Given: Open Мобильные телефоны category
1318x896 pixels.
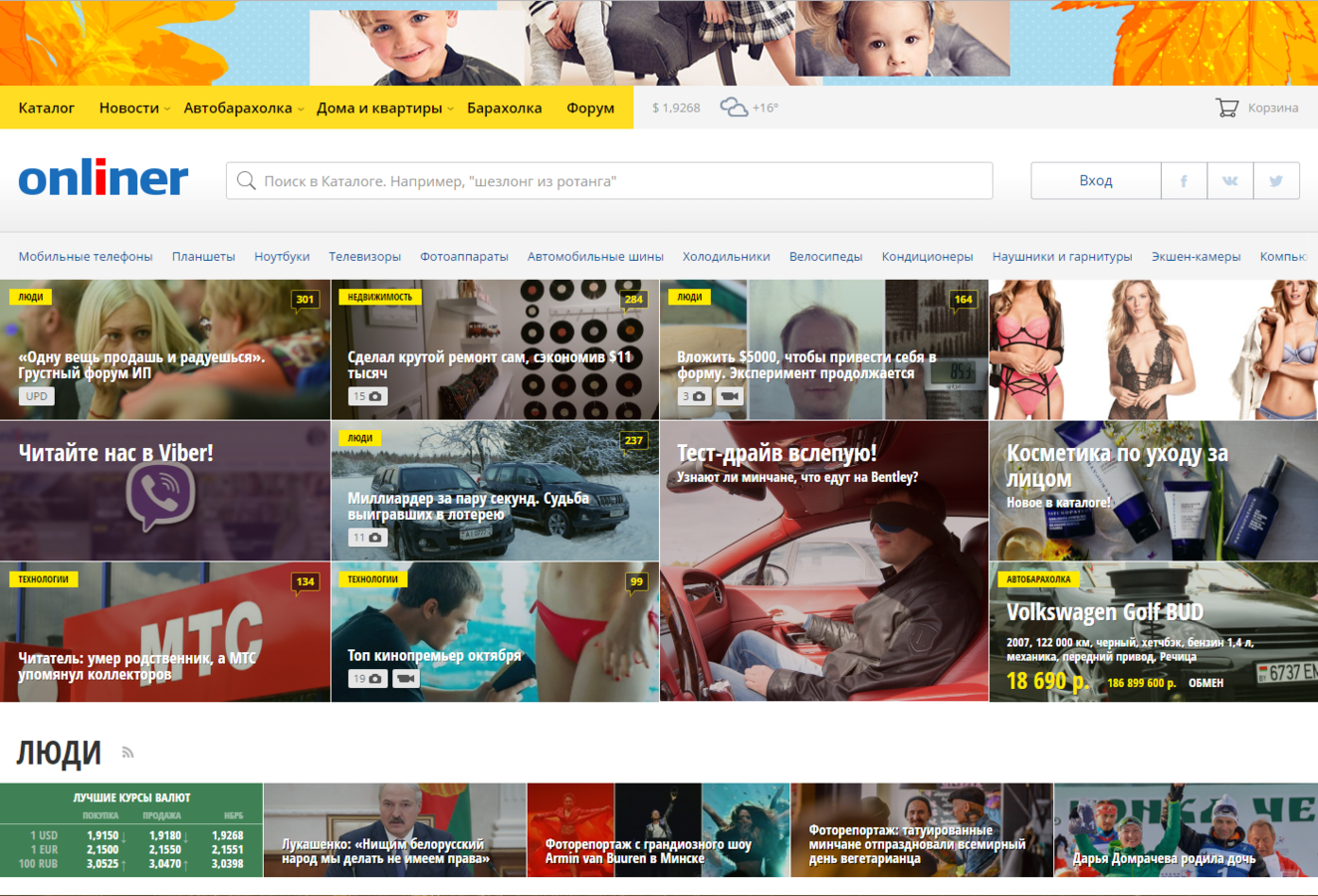Looking at the screenshot, I should point(86,256).
